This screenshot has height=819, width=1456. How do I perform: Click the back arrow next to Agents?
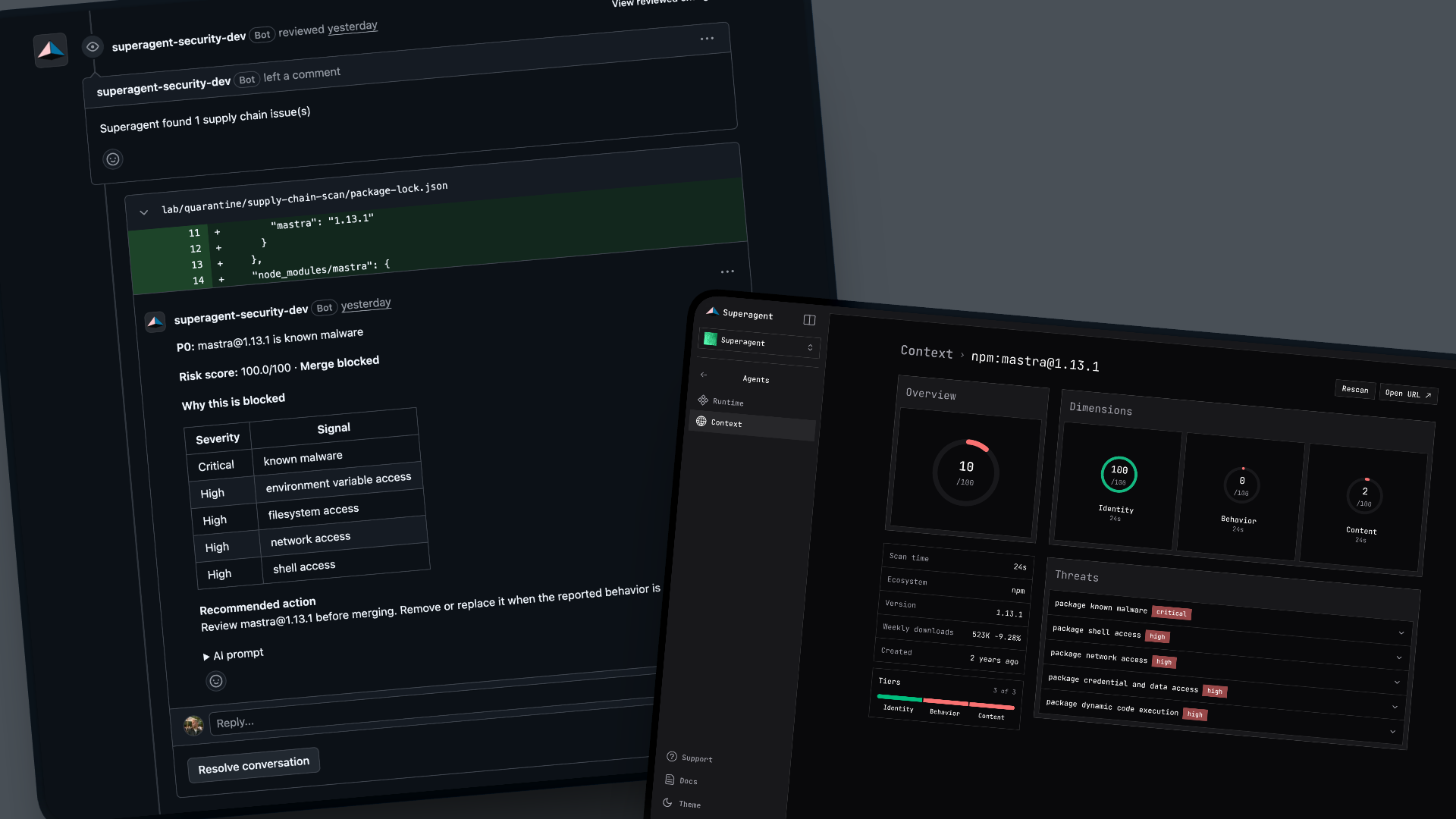point(704,375)
